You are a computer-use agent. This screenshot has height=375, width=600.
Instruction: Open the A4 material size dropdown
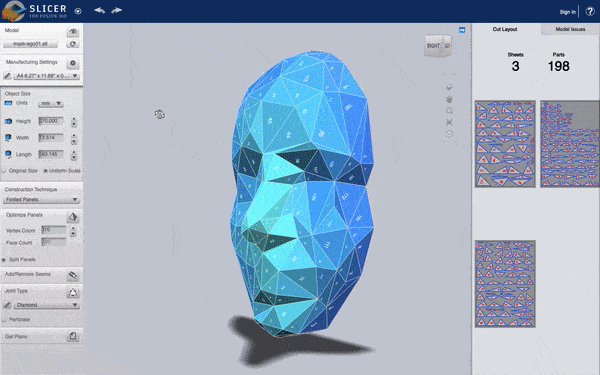[47, 76]
